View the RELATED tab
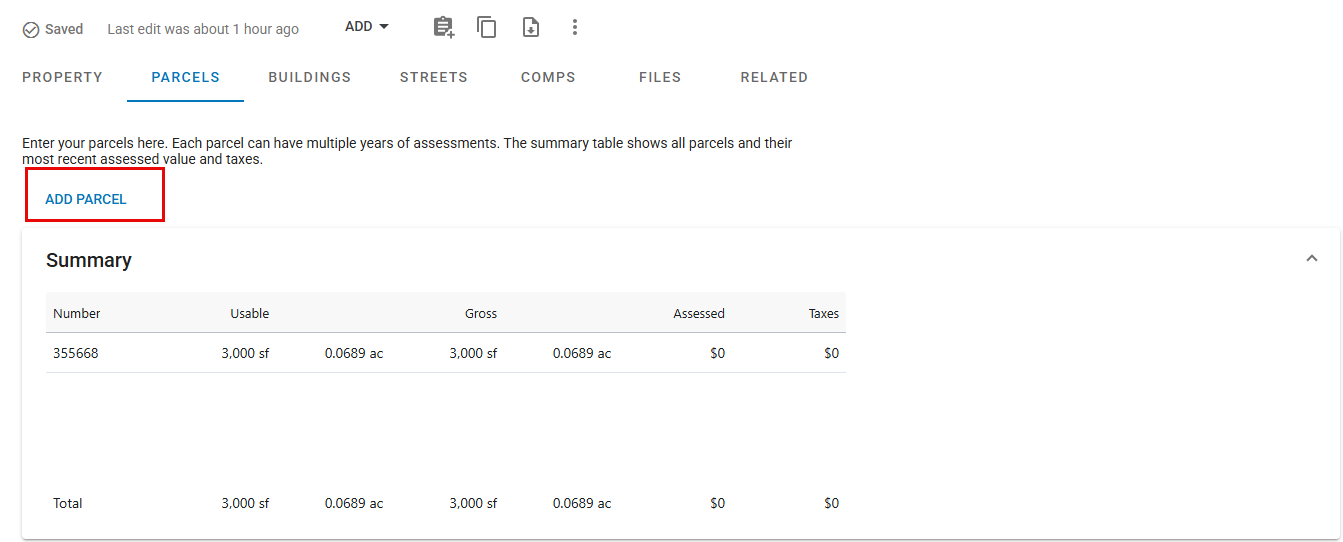The width and height of the screenshot is (1343, 542). 774,77
